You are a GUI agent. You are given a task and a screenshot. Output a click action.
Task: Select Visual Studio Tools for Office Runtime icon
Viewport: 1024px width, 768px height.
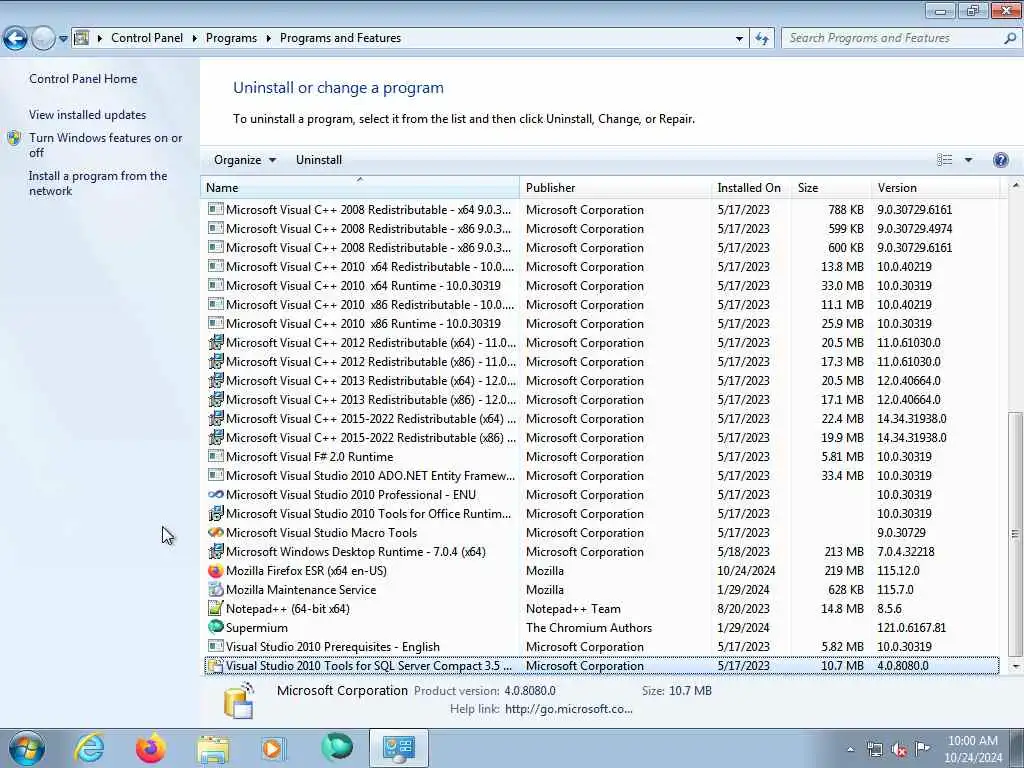point(216,514)
